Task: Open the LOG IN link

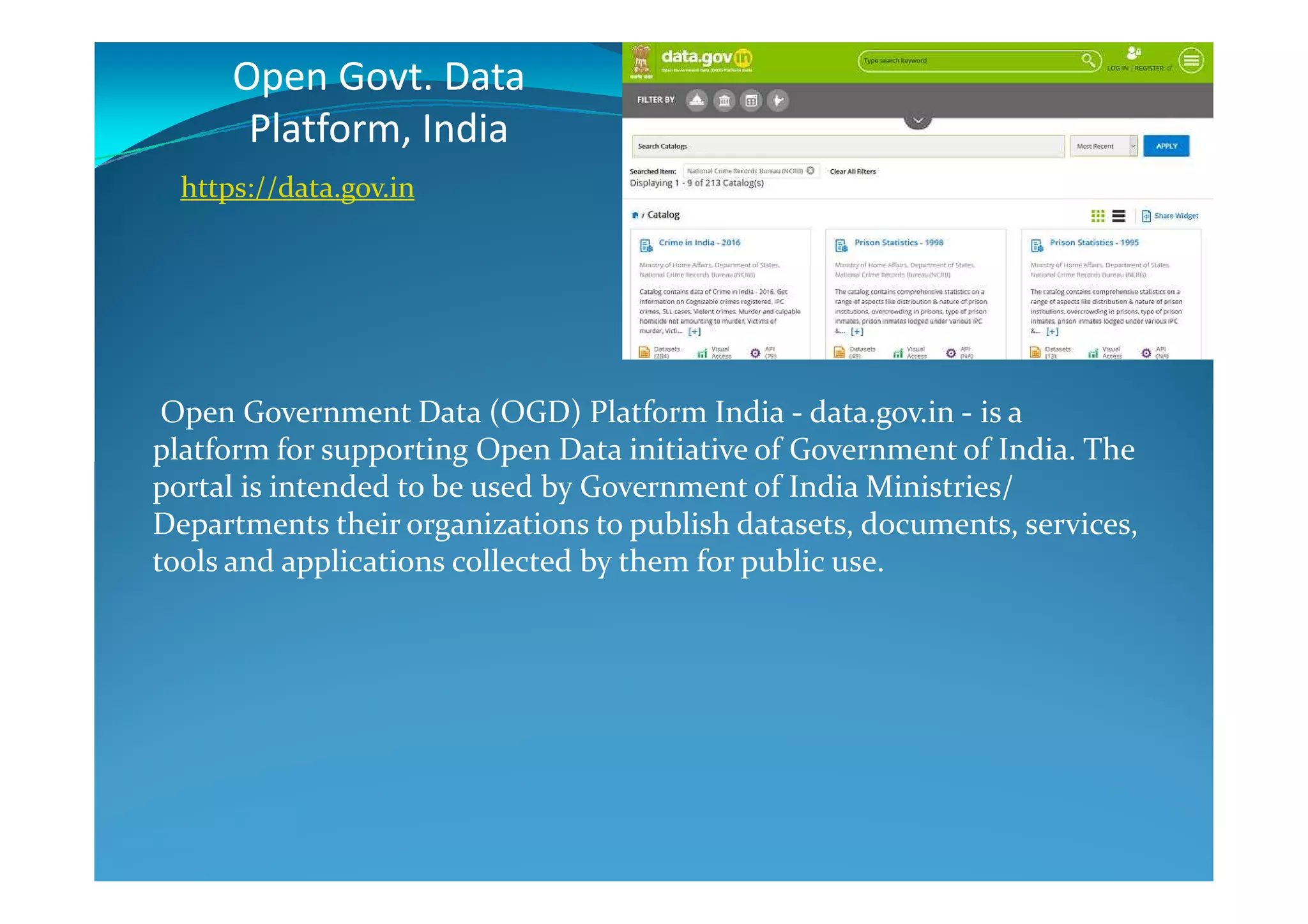Action: point(1118,68)
